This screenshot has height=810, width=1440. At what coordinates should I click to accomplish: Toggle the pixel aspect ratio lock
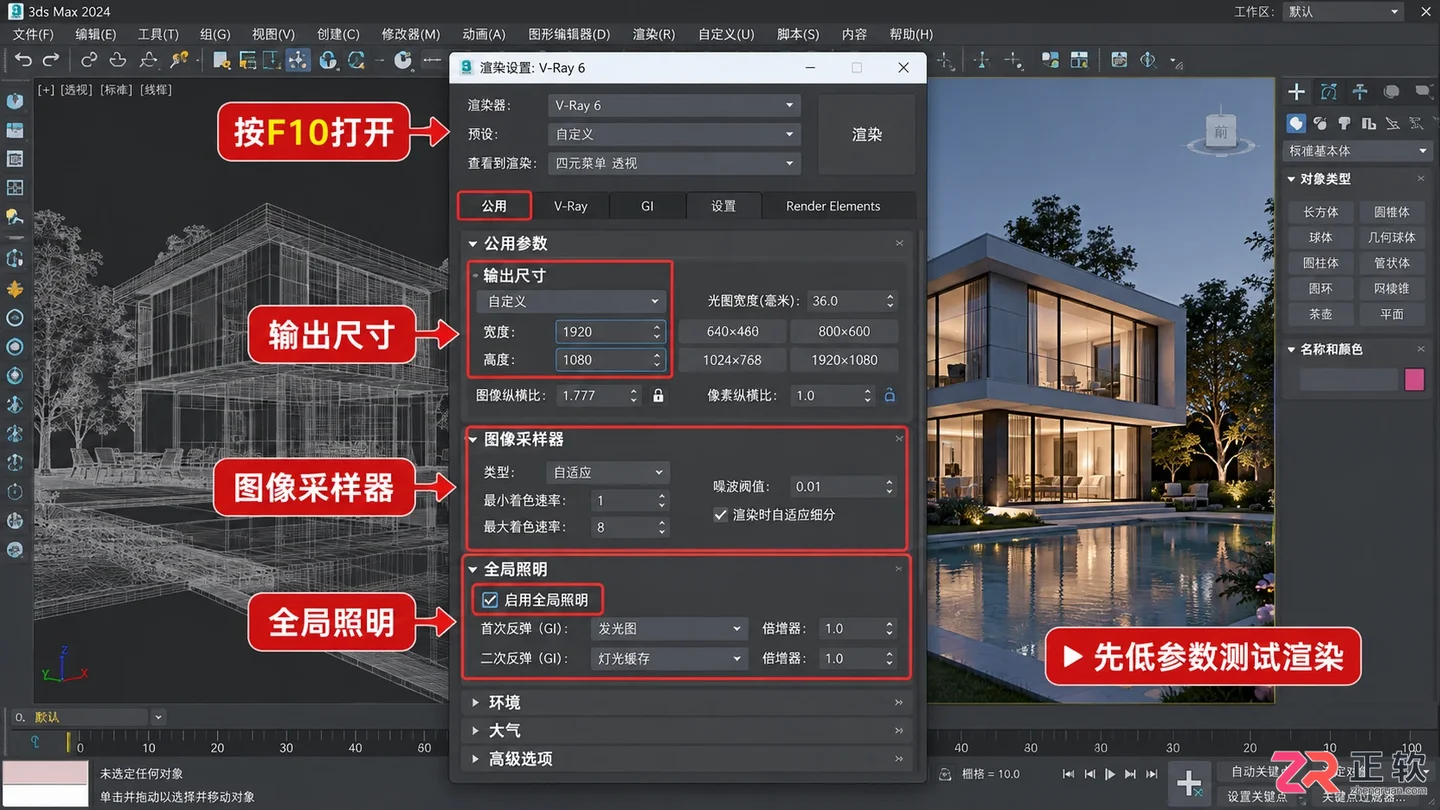pyautogui.click(x=889, y=396)
